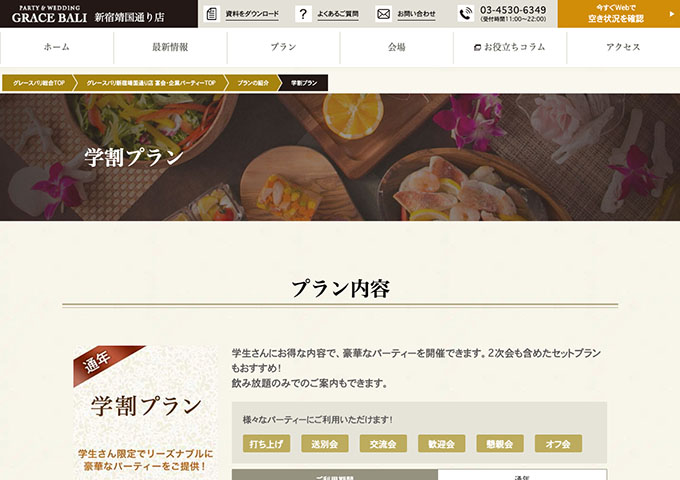Viewport: 680px width, 480px height.
Task: Open the アクセス navigation item
Action: coord(623,47)
